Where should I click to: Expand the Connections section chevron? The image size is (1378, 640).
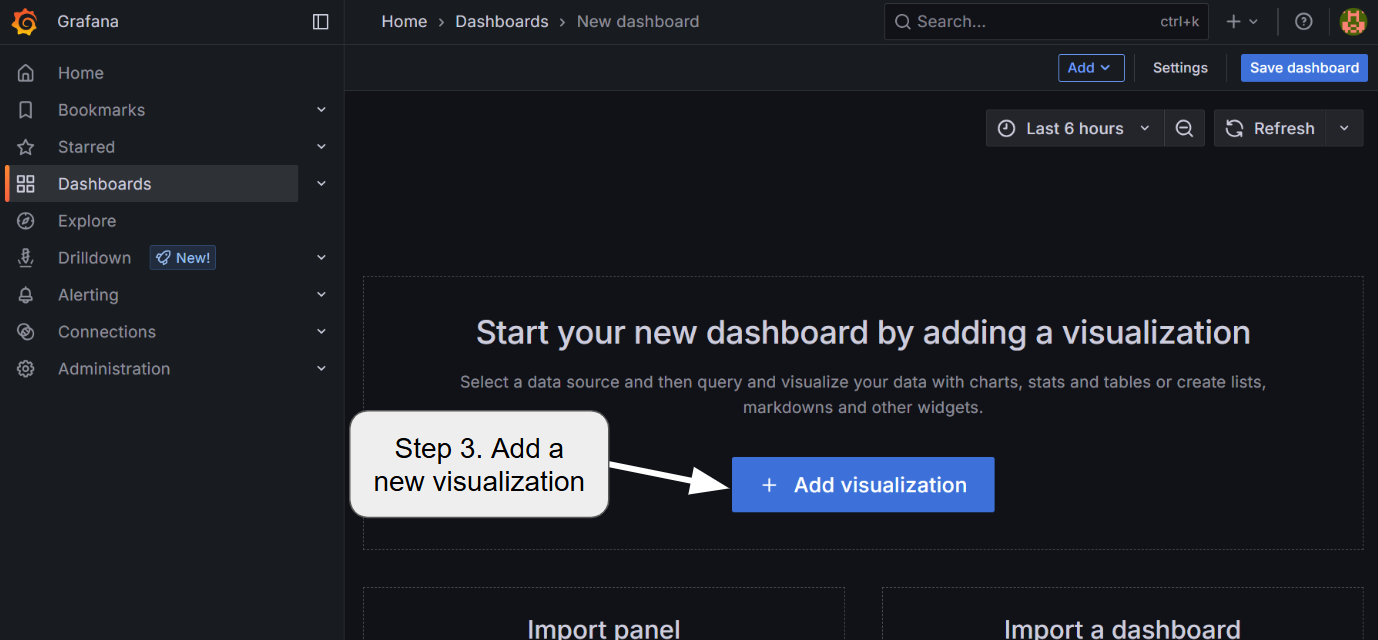coord(322,332)
